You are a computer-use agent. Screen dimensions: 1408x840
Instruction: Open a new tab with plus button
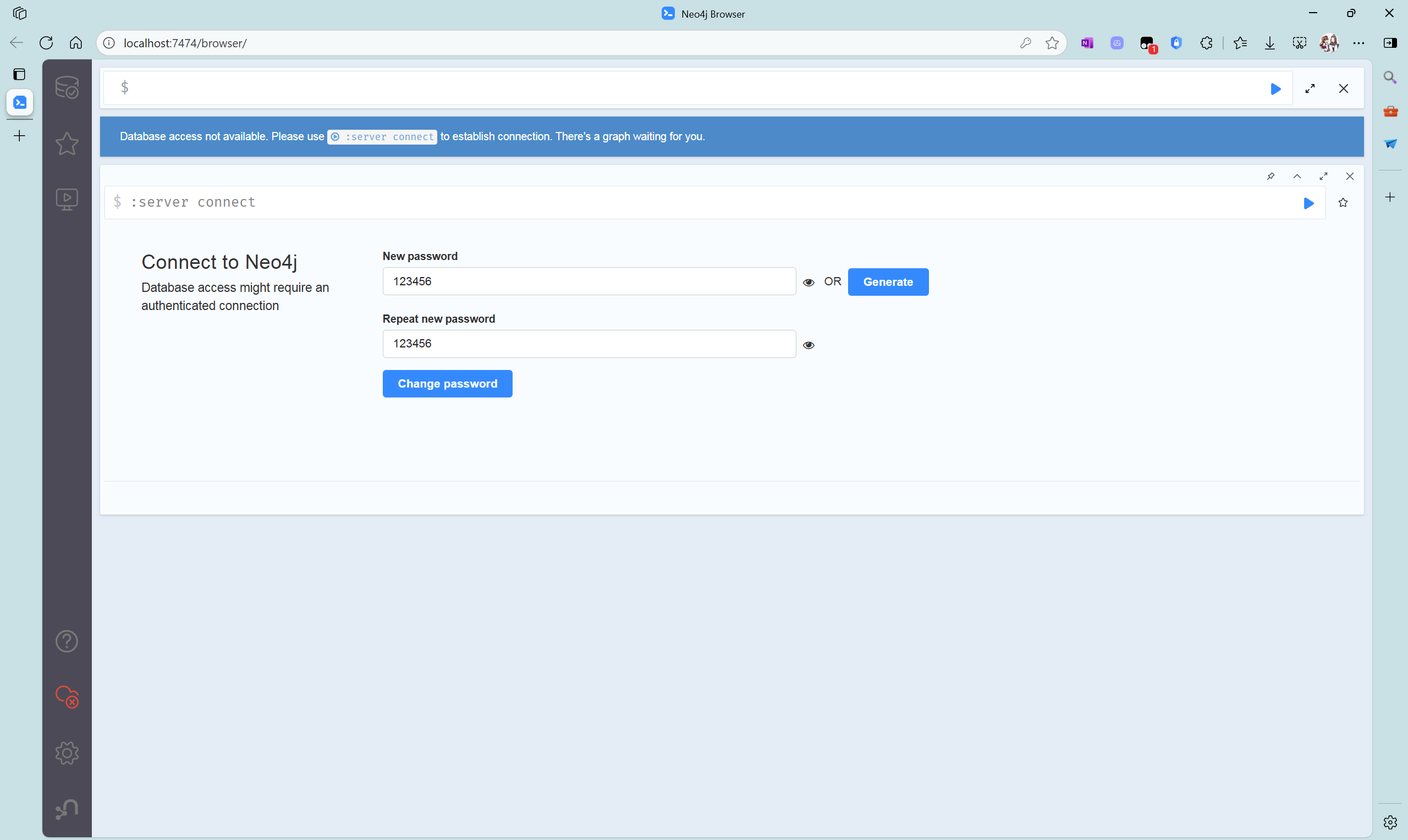pyautogui.click(x=19, y=136)
